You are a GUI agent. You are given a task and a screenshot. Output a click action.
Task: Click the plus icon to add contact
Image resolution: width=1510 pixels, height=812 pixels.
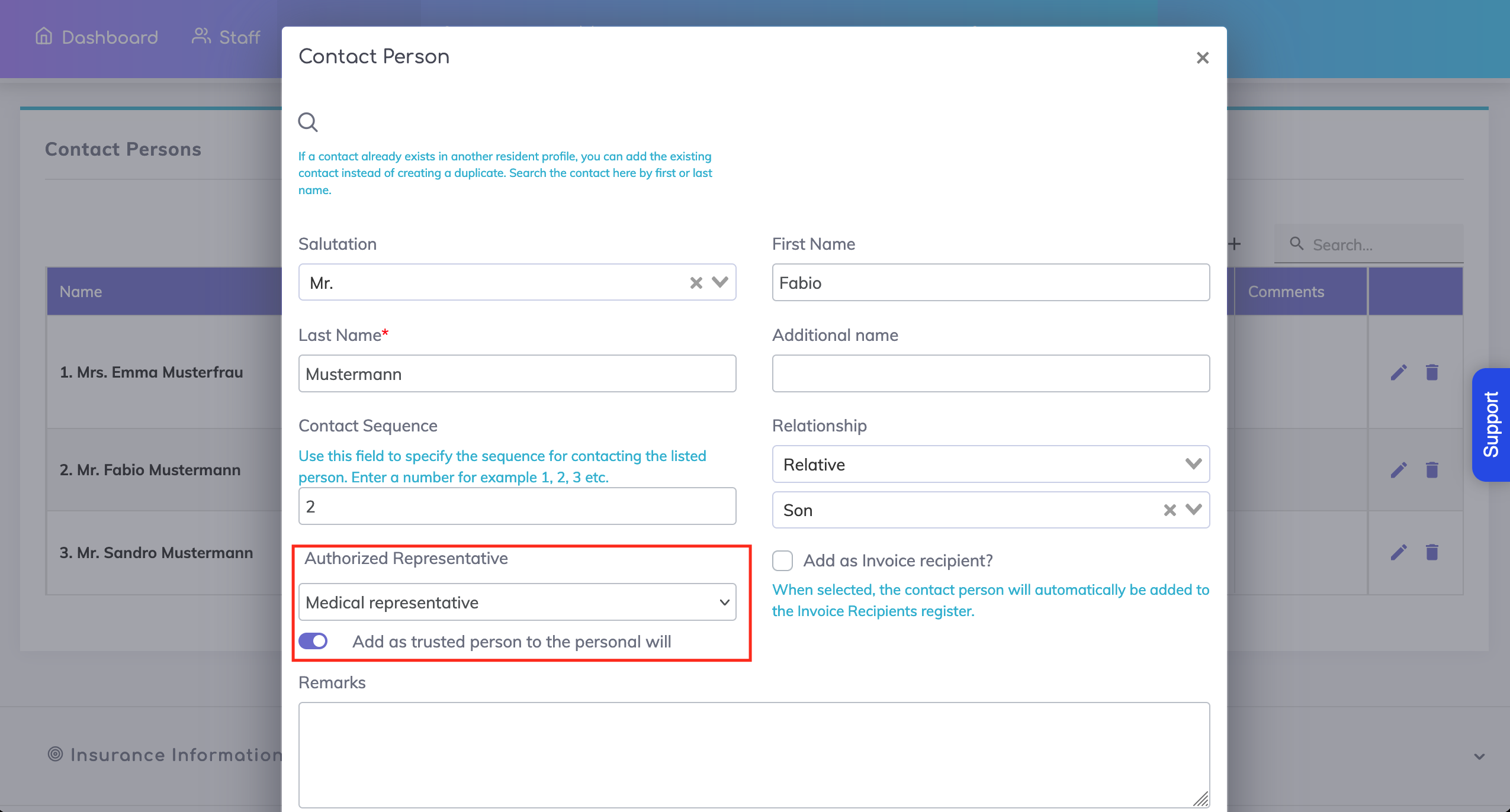(x=1235, y=244)
